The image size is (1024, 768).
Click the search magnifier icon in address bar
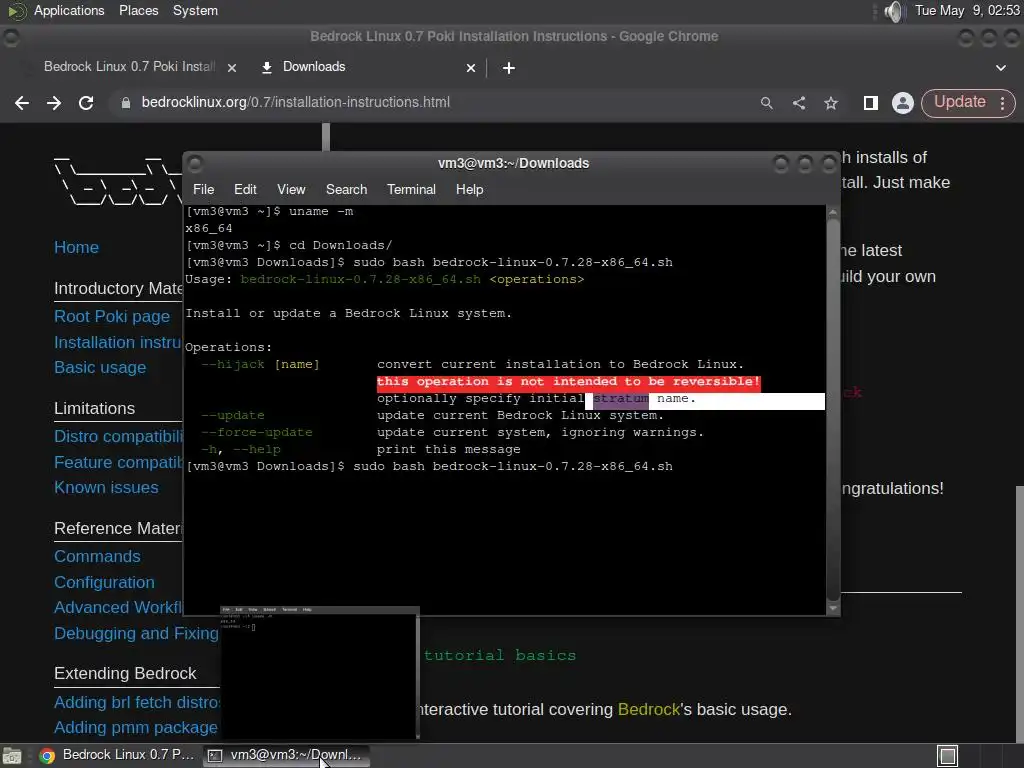point(767,103)
